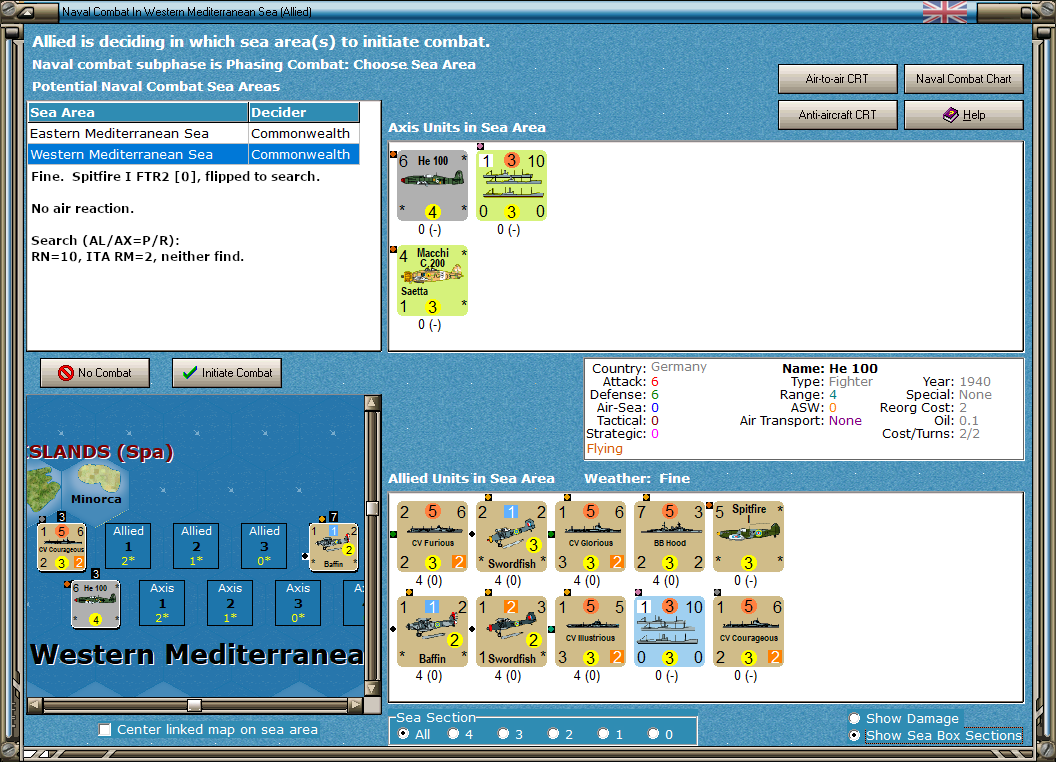Image resolution: width=1056 pixels, height=762 pixels.
Task: Choose the BB Hood battleship counter
Action: click(x=669, y=537)
